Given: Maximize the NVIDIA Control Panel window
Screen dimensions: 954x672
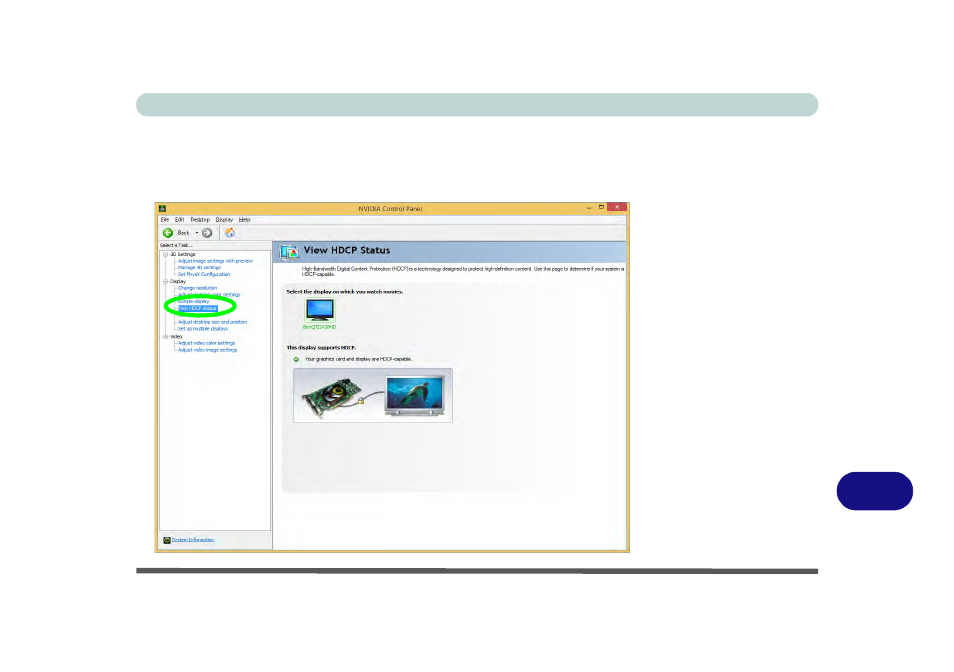Looking at the screenshot, I should click(x=601, y=207).
